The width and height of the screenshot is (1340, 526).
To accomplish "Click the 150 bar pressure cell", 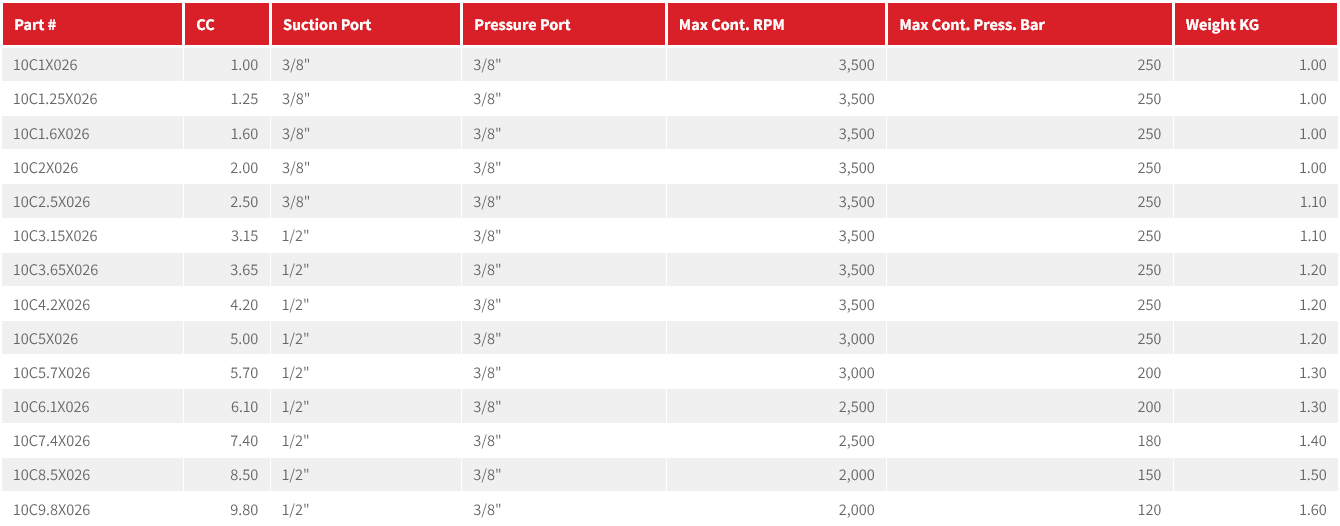I will click(x=1149, y=475).
